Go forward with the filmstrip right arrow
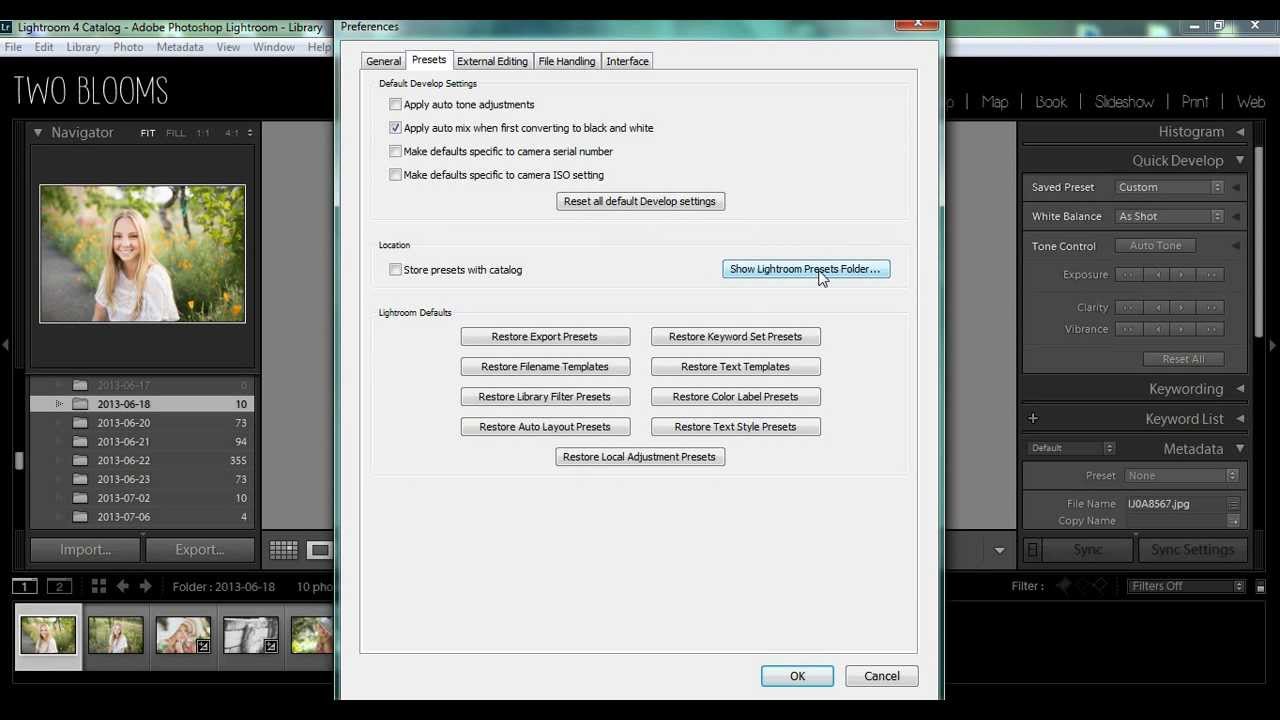The height and width of the screenshot is (720, 1280). point(146,586)
